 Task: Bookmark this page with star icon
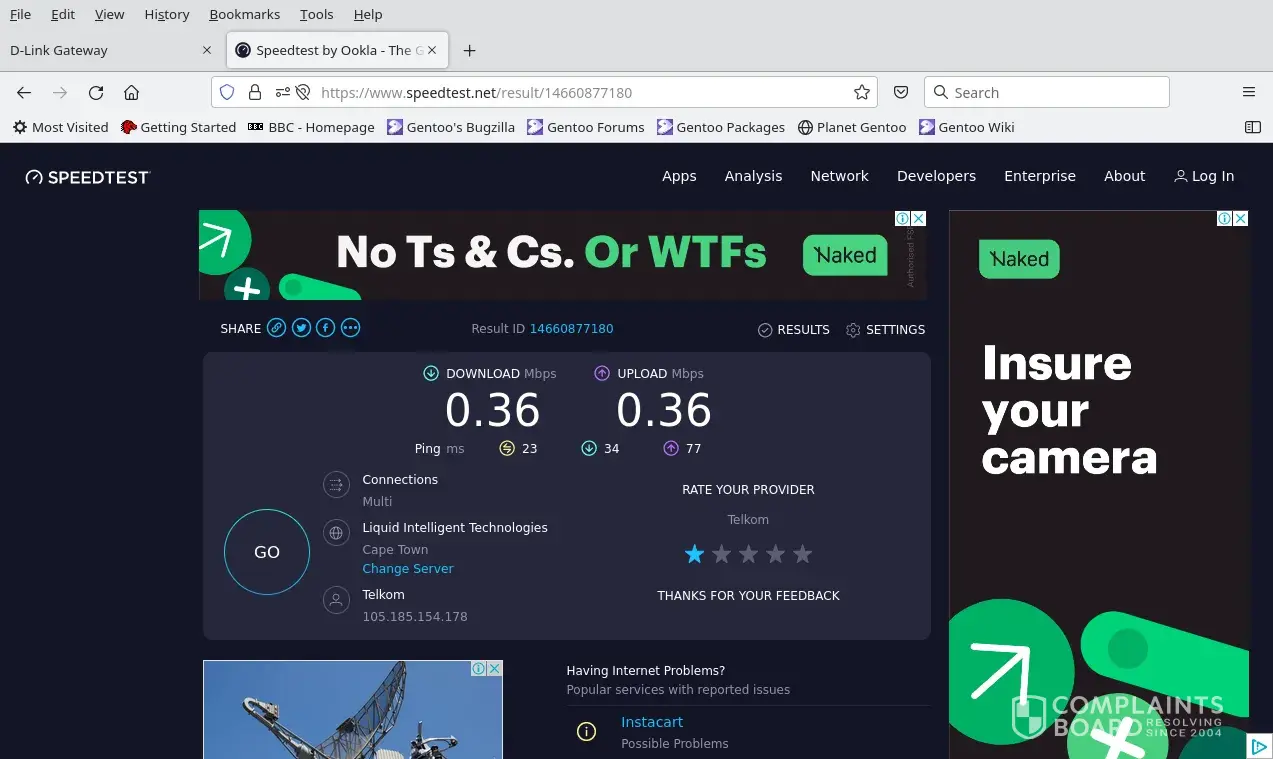[x=861, y=93]
